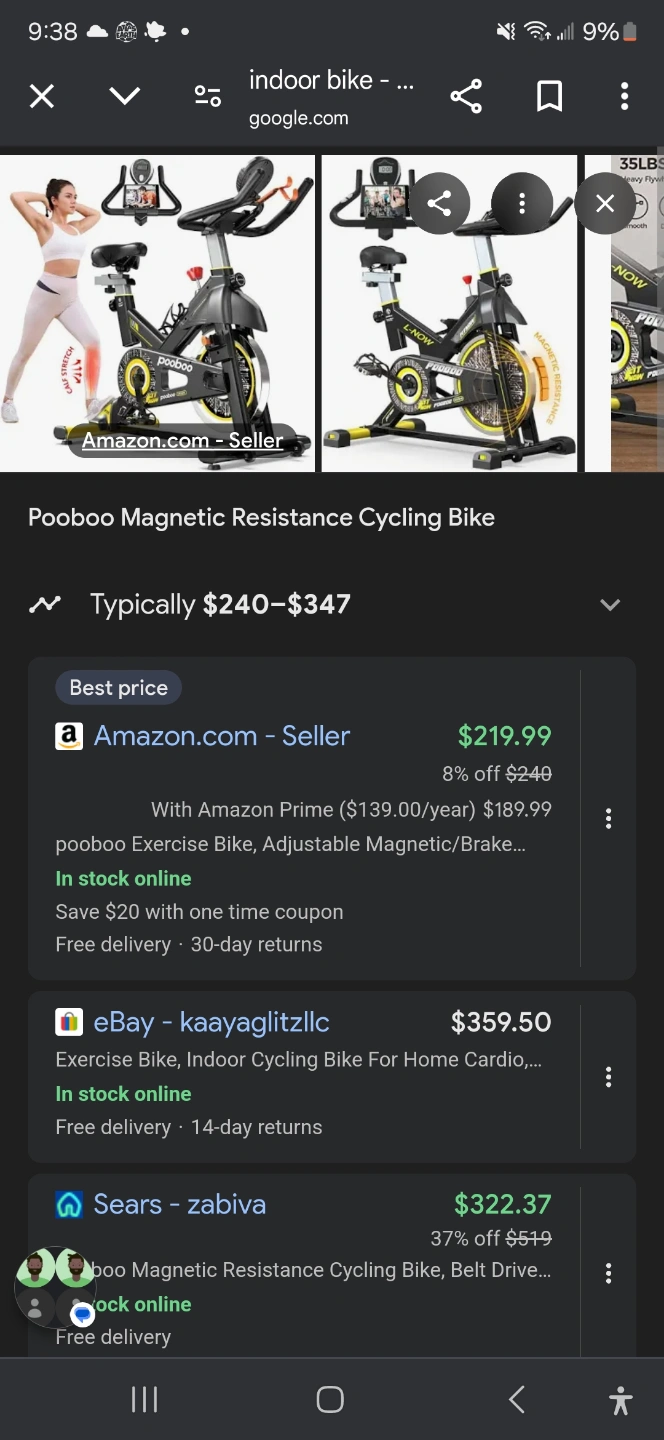View the first Pooboo bike product image
This screenshot has width=664, height=1440.
158,312
